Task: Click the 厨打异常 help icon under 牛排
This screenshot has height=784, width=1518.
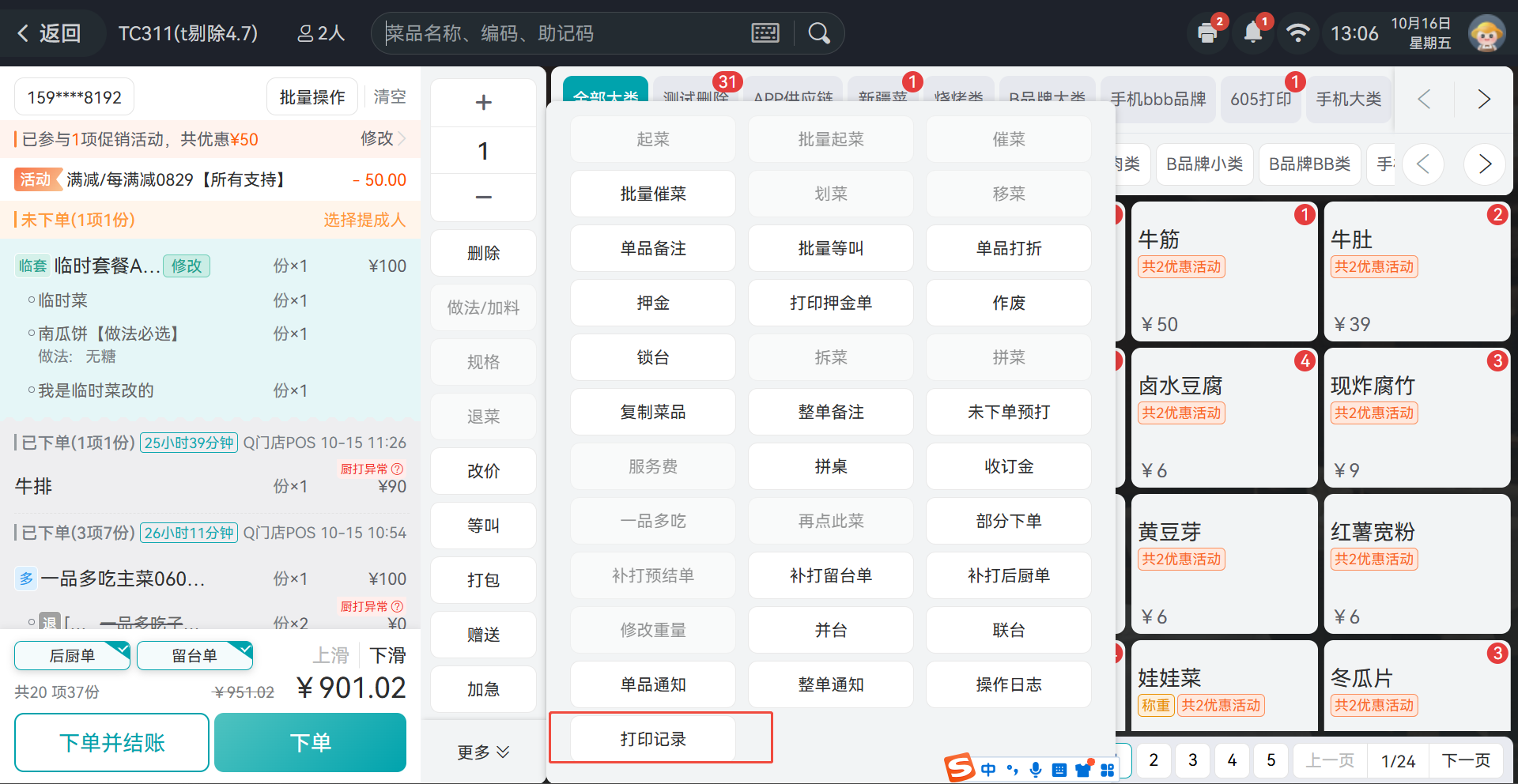Action: (398, 469)
